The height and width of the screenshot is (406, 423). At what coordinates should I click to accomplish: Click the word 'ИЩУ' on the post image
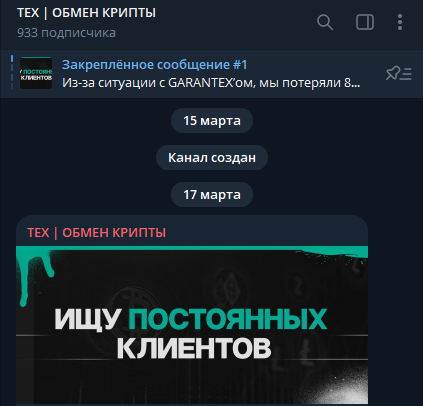tap(87, 319)
